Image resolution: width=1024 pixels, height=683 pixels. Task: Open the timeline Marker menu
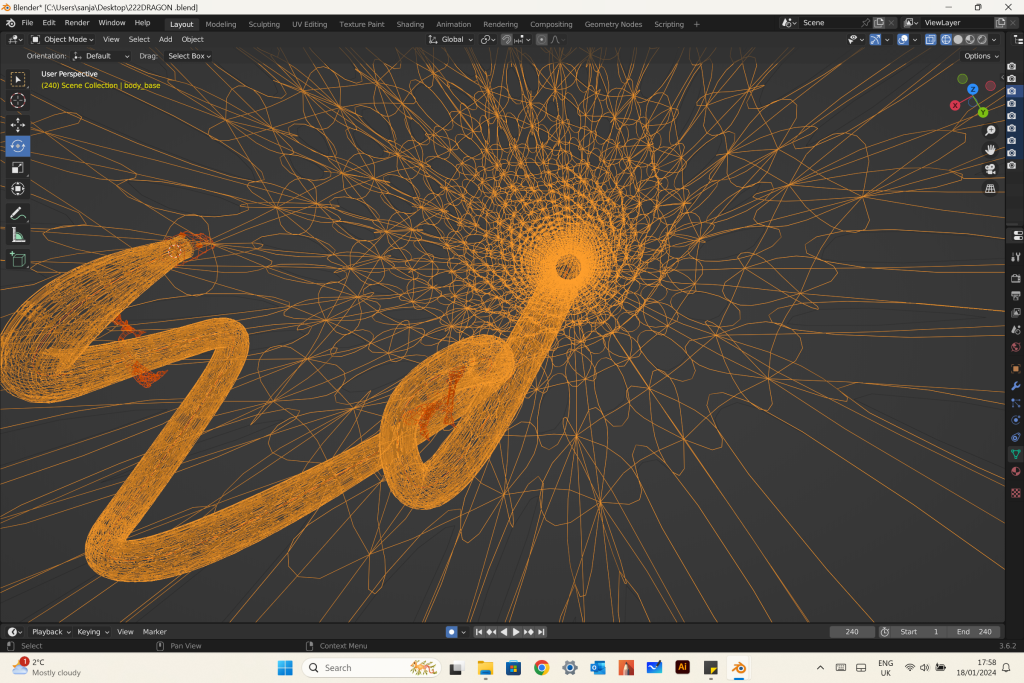155,632
